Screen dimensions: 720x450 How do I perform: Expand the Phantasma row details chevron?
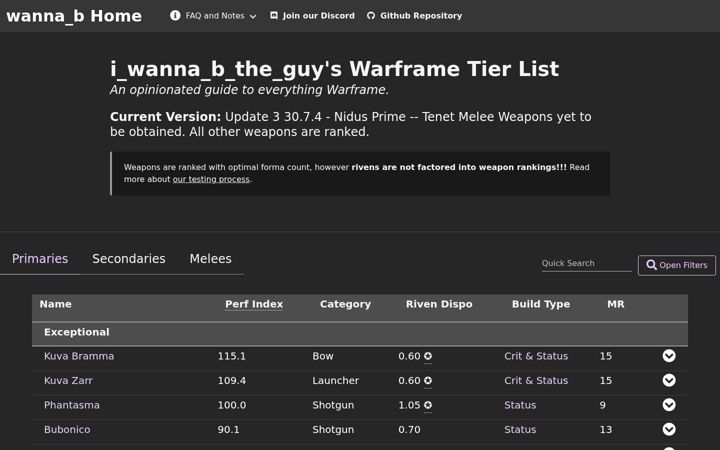click(669, 405)
